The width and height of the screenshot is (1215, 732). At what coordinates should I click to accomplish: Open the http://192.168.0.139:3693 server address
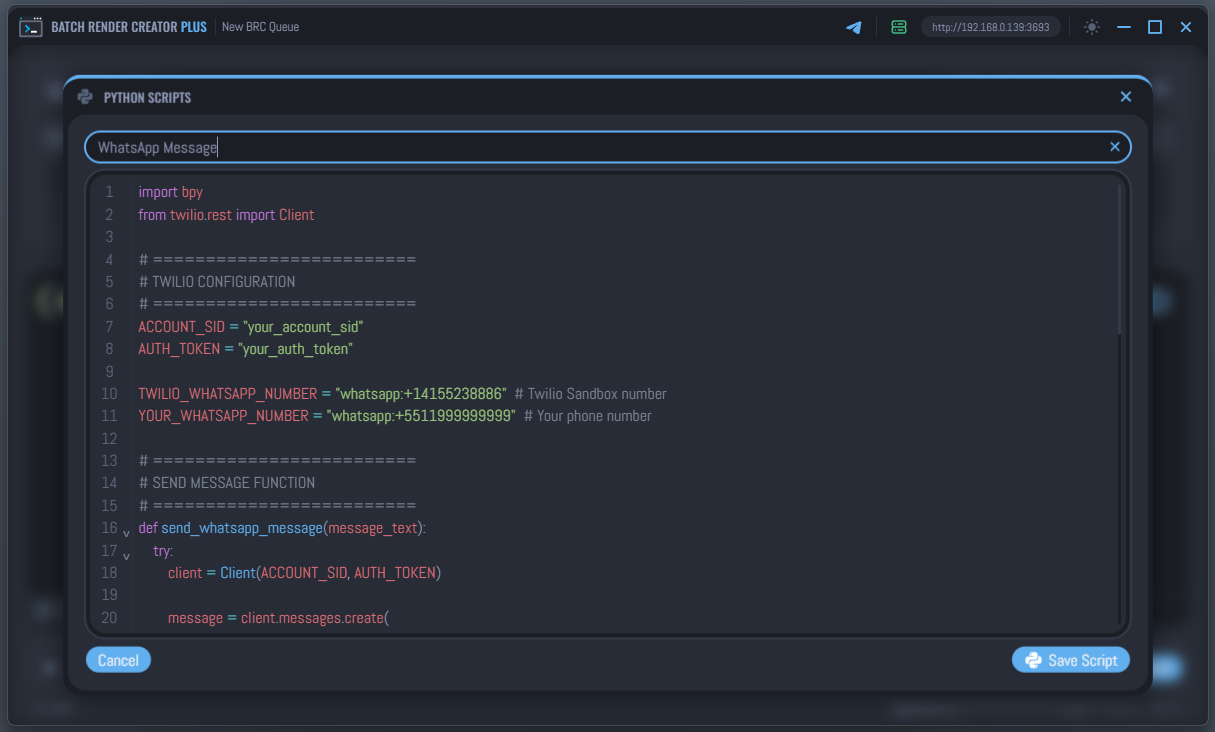point(990,27)
